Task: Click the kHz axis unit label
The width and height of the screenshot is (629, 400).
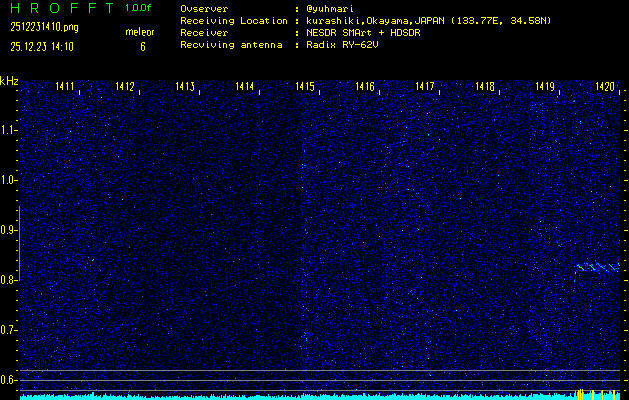Action: 9,80
